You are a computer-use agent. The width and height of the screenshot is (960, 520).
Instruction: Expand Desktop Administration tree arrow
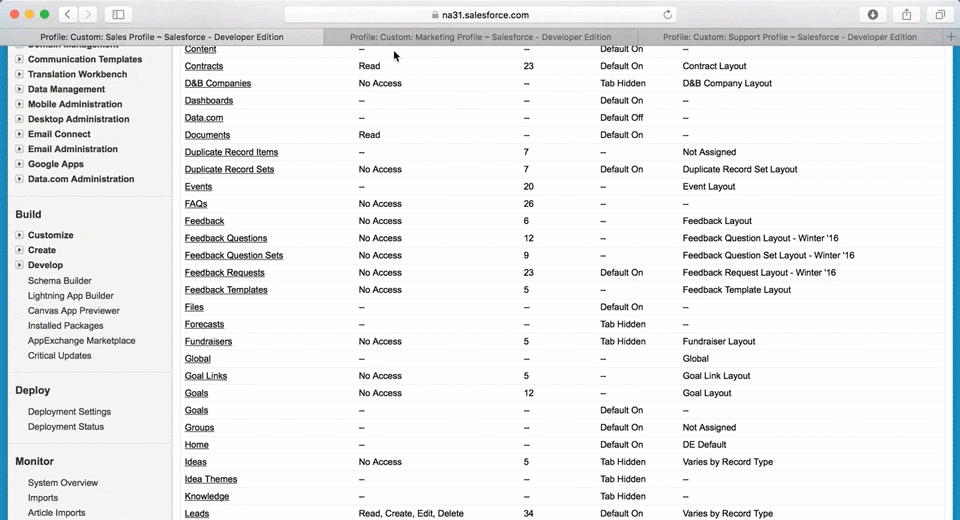[x=20, y=119]
